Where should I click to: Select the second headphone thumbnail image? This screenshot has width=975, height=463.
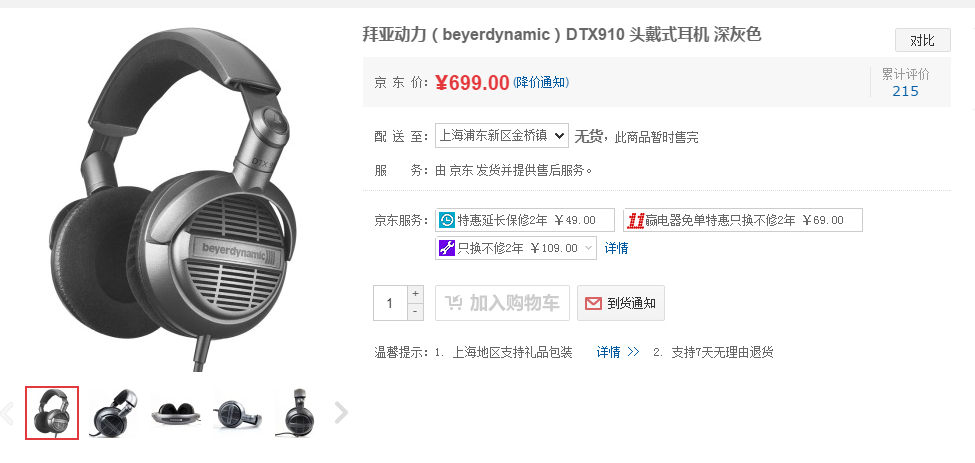114,413
